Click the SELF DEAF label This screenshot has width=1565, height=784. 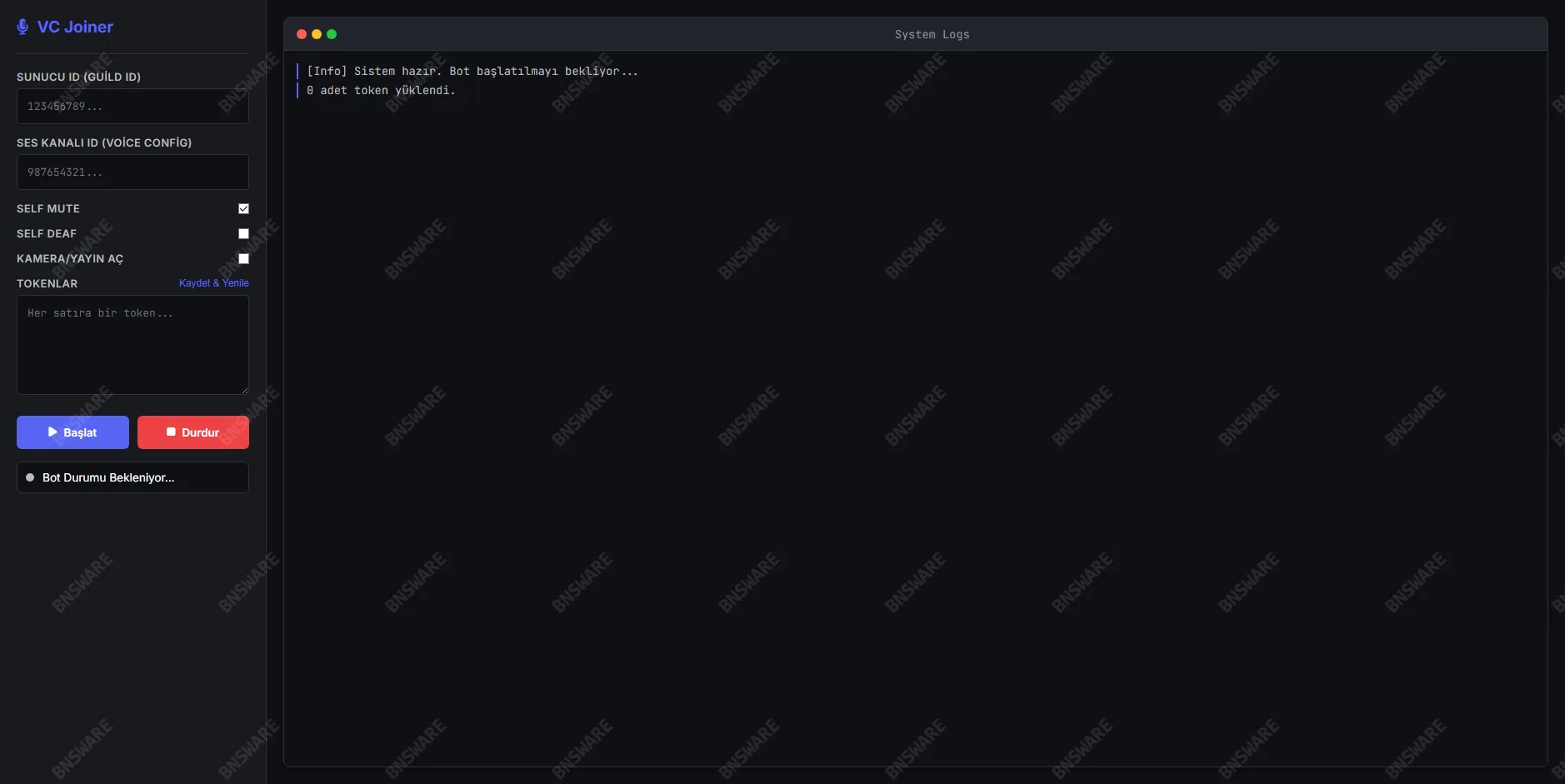[x=47, y=233]
